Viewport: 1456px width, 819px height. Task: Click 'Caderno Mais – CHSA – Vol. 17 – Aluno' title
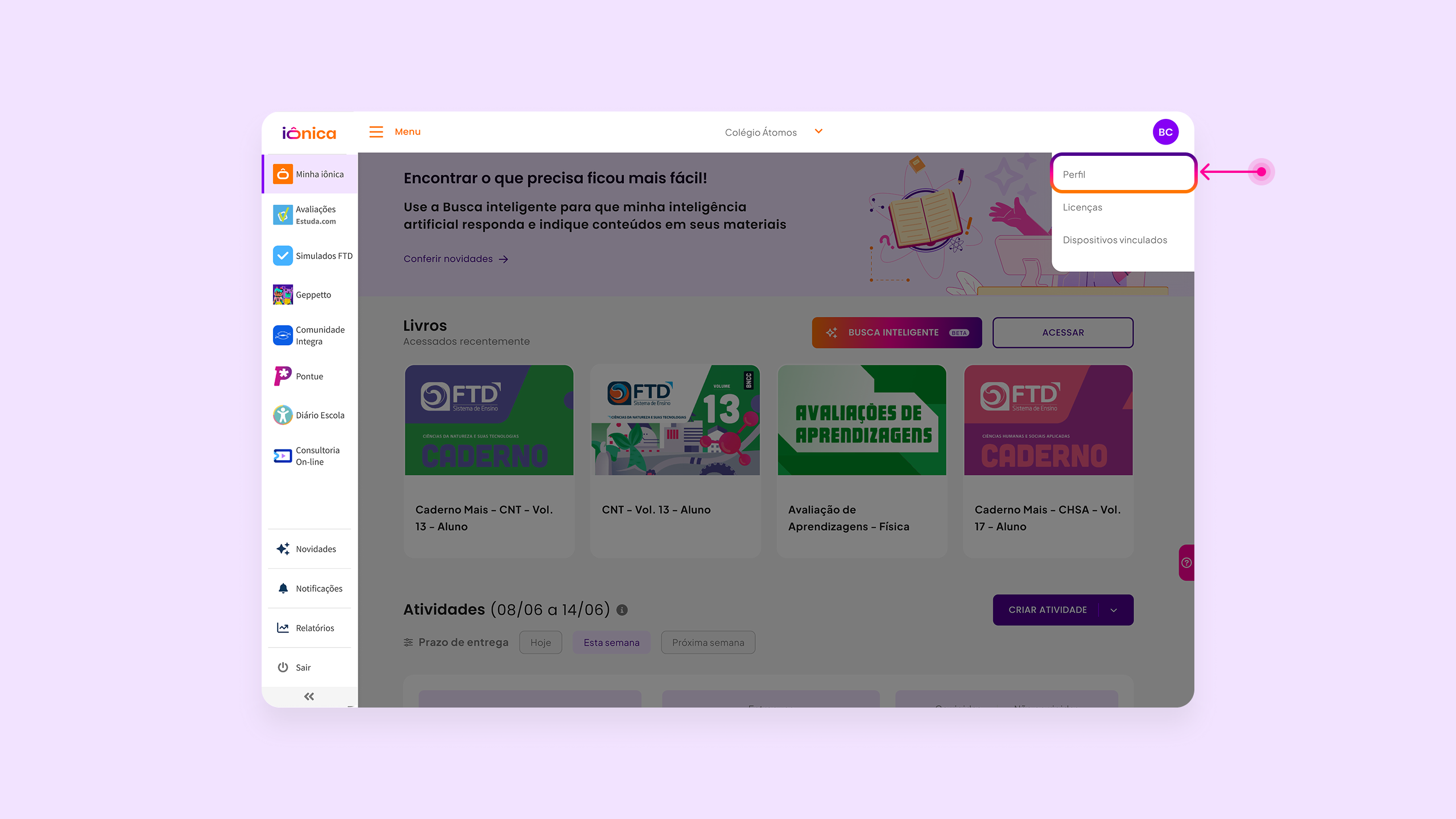coord(1048,518)
